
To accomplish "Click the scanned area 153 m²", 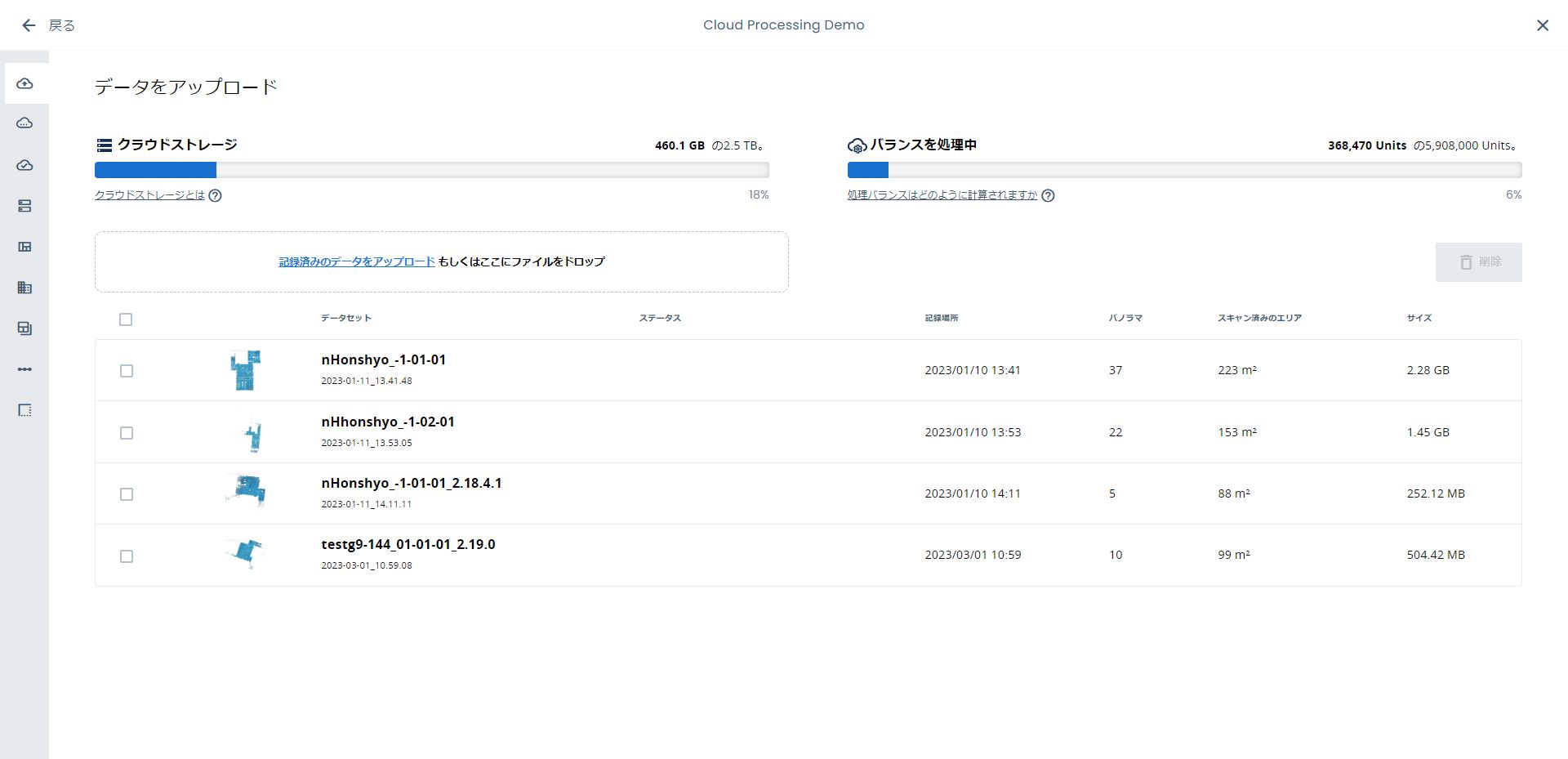I will (1237, 432).
